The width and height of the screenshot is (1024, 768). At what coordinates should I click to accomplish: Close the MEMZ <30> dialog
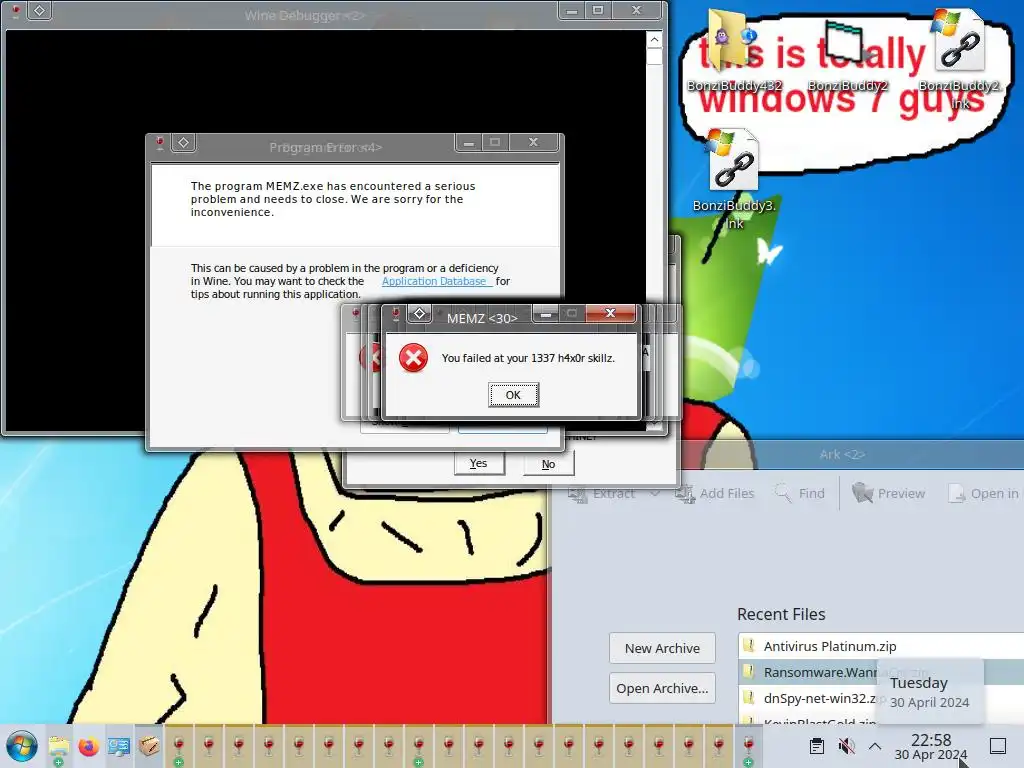(x=610, y=313)
